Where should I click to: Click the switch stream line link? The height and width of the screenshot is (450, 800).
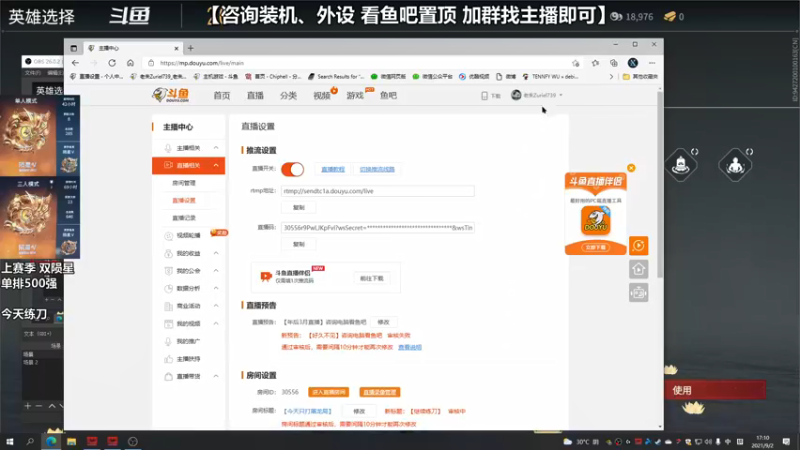[x=377, y=169]
